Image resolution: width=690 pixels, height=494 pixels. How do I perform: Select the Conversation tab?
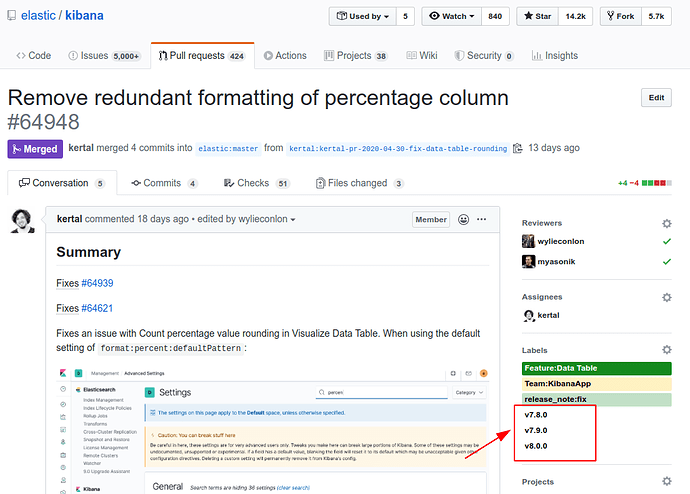pyautogui.click(x=62, y=183)
